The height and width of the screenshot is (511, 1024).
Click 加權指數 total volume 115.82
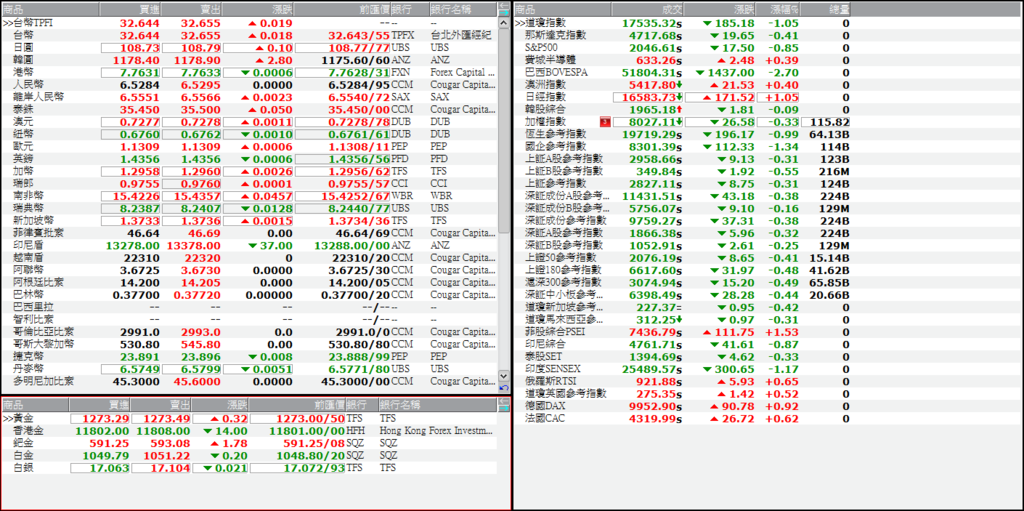click(827, 122)
